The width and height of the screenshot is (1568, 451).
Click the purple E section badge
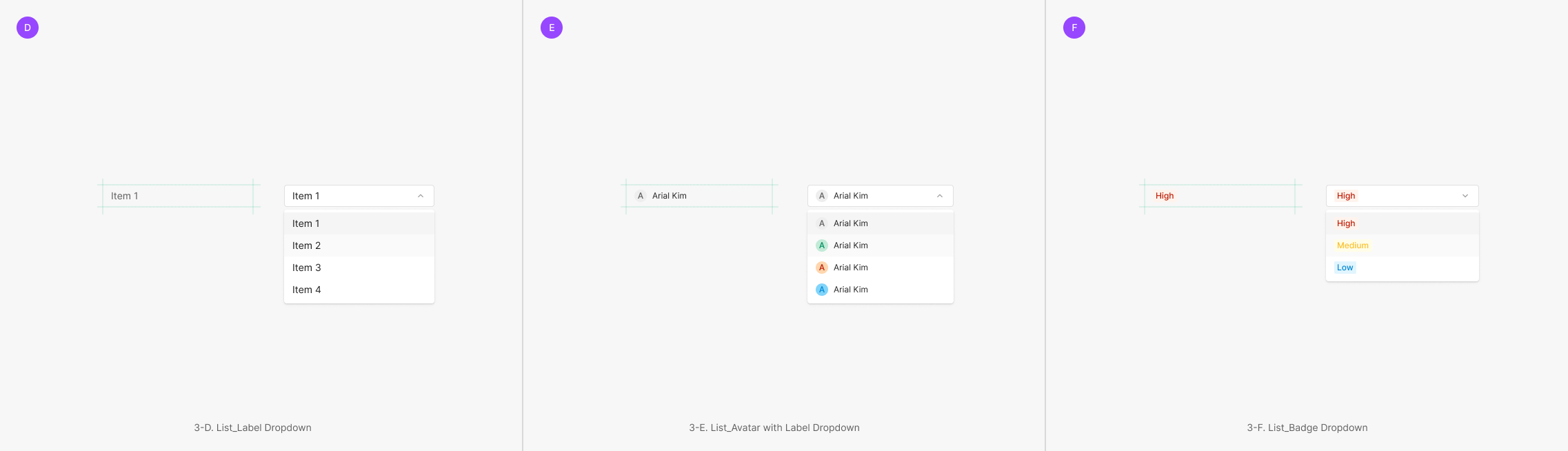click(552, 28)
